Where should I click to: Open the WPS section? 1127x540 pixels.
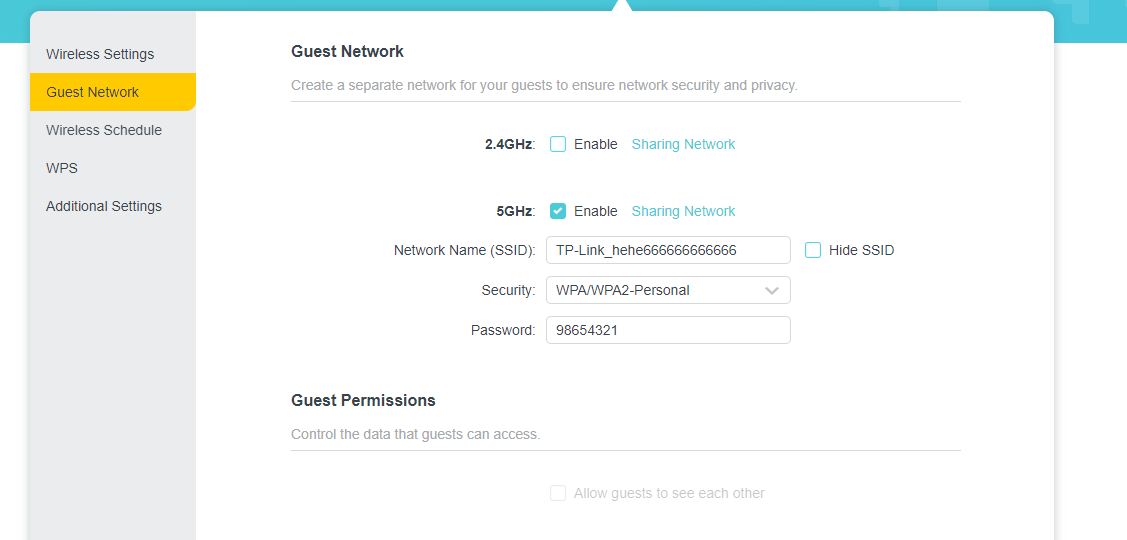62,168
